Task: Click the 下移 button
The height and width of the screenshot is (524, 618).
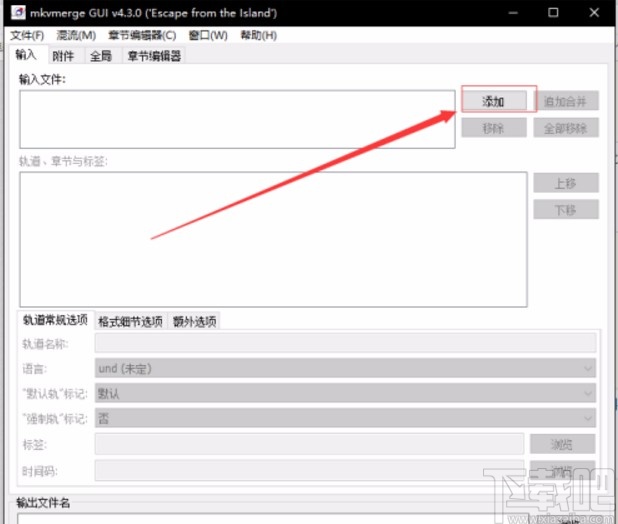Action: [566, 209]
